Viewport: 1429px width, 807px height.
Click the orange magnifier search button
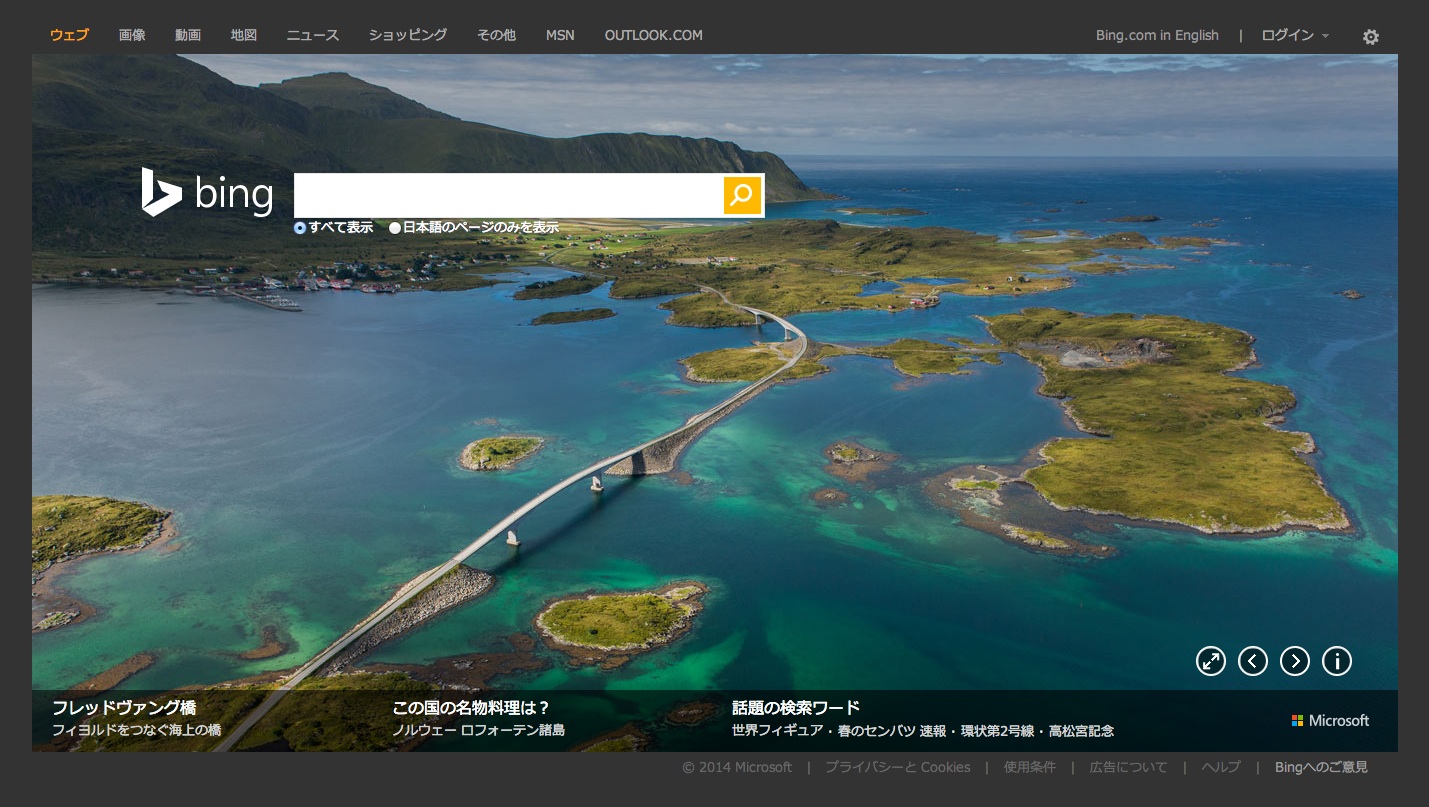coord(742,195)
